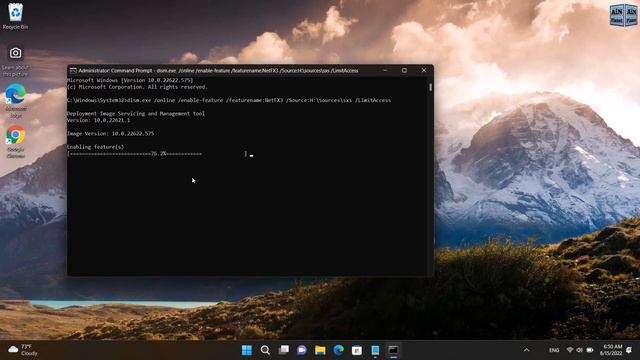
Task: Open the Windows Start menu
Action: point(247,350)
